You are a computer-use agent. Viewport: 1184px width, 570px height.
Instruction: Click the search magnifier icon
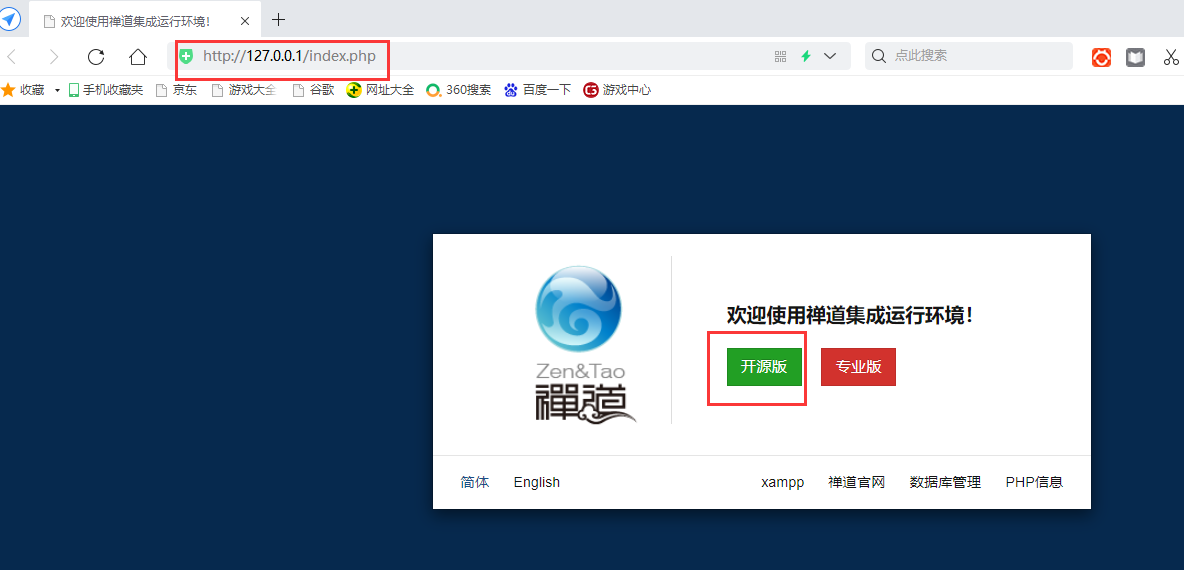(x=879, y=56)
